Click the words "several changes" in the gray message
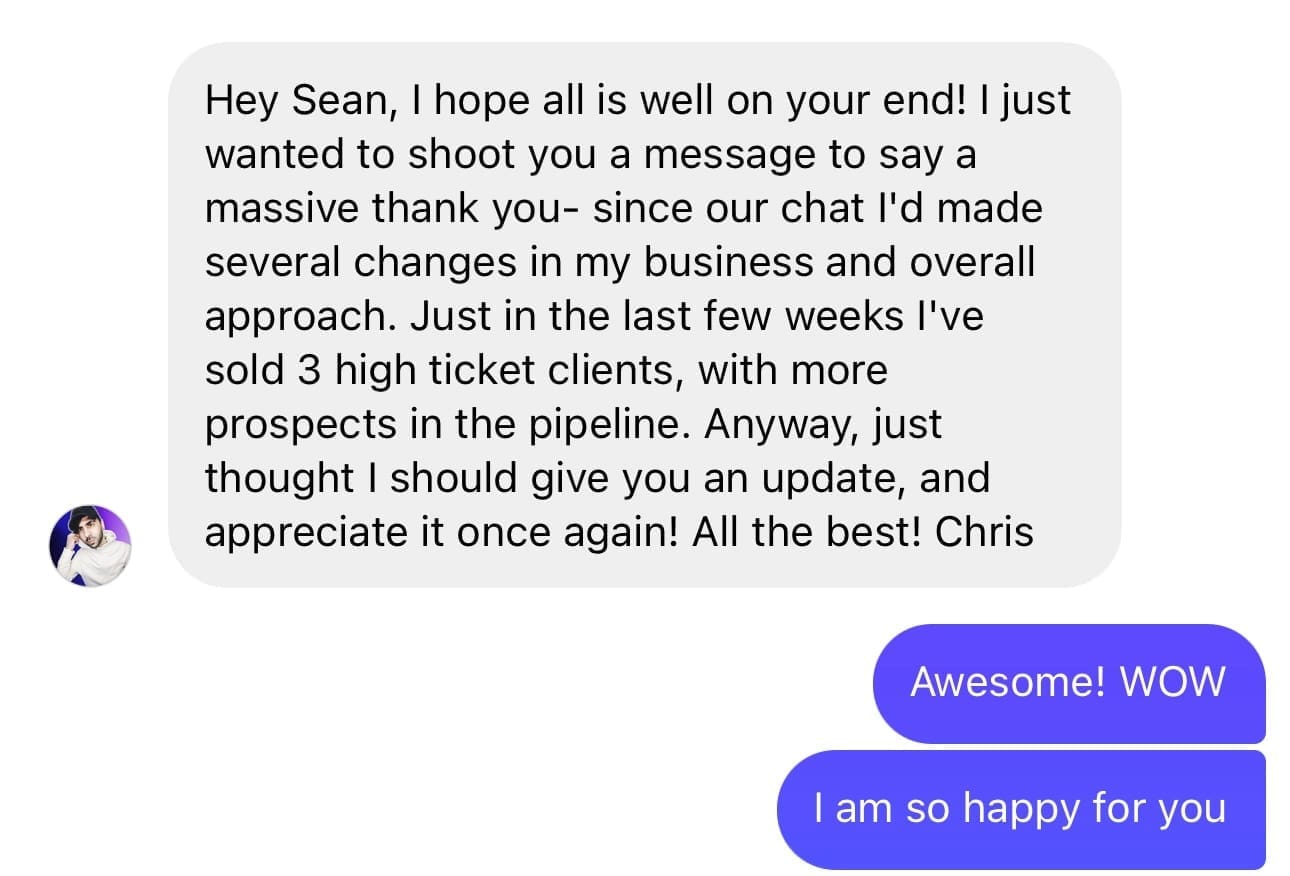The image size is (1290, 876). [x=351, y=263]
